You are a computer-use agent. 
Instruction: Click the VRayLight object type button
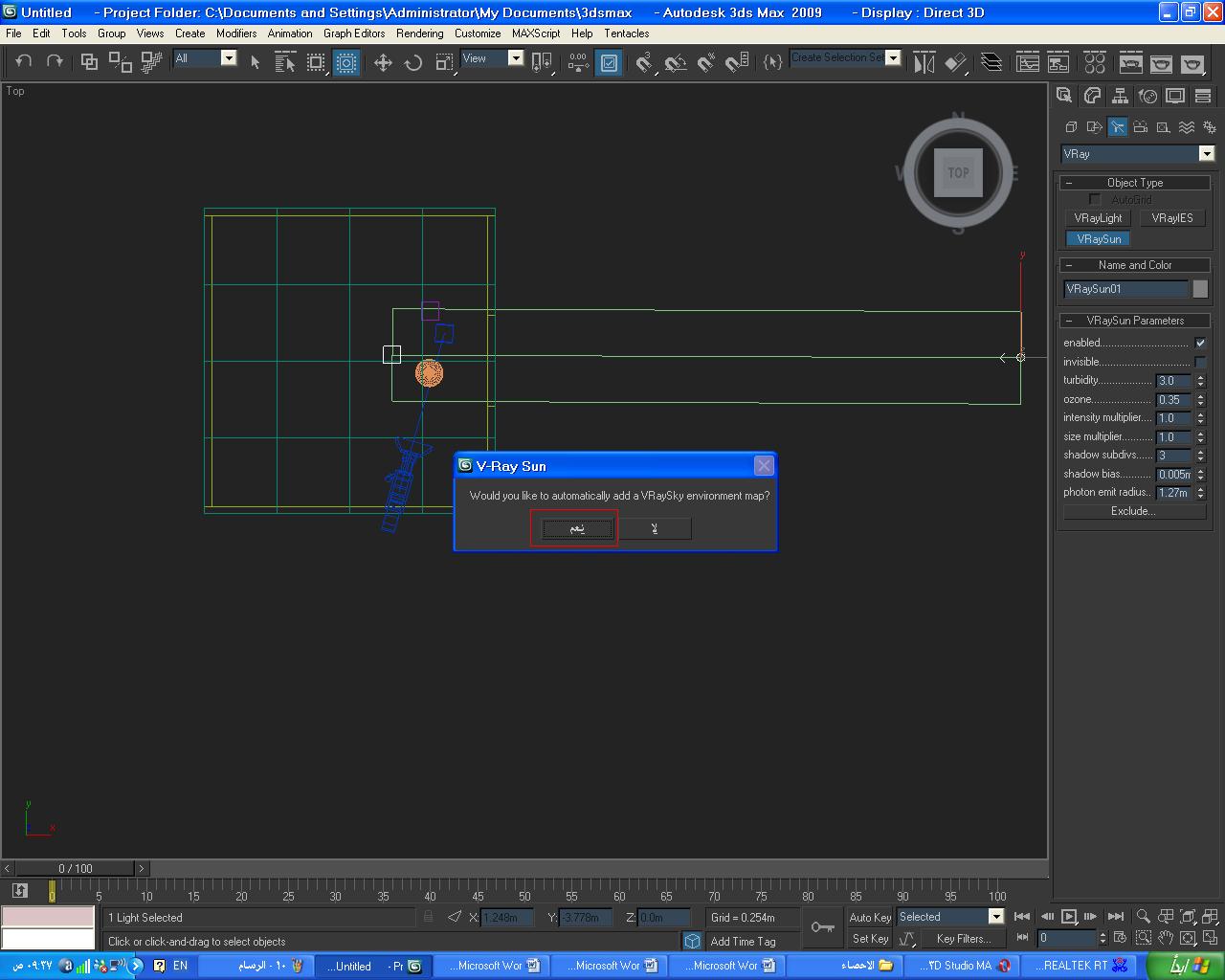click(x=1098, y=218)
